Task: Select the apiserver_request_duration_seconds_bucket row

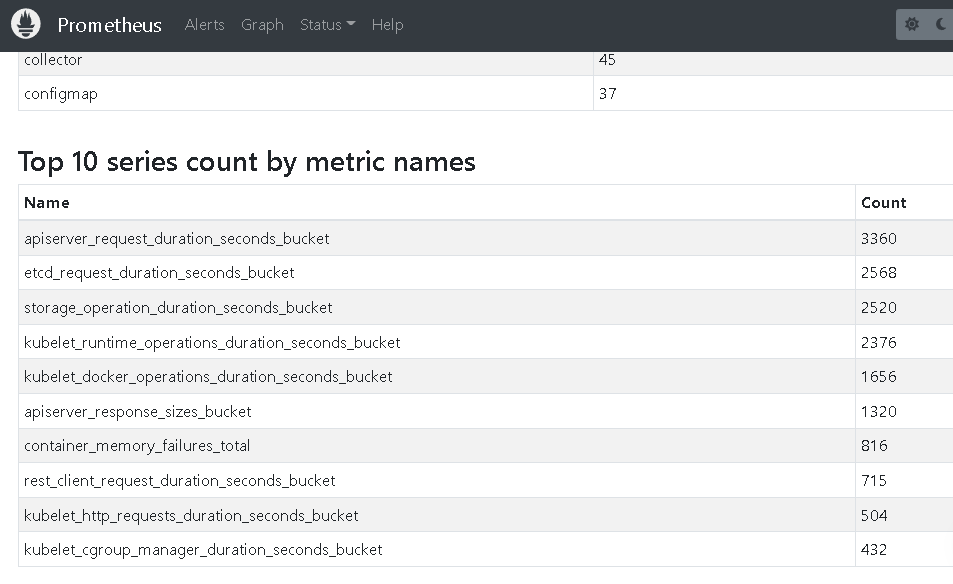Action: click(x=176, y=238)
